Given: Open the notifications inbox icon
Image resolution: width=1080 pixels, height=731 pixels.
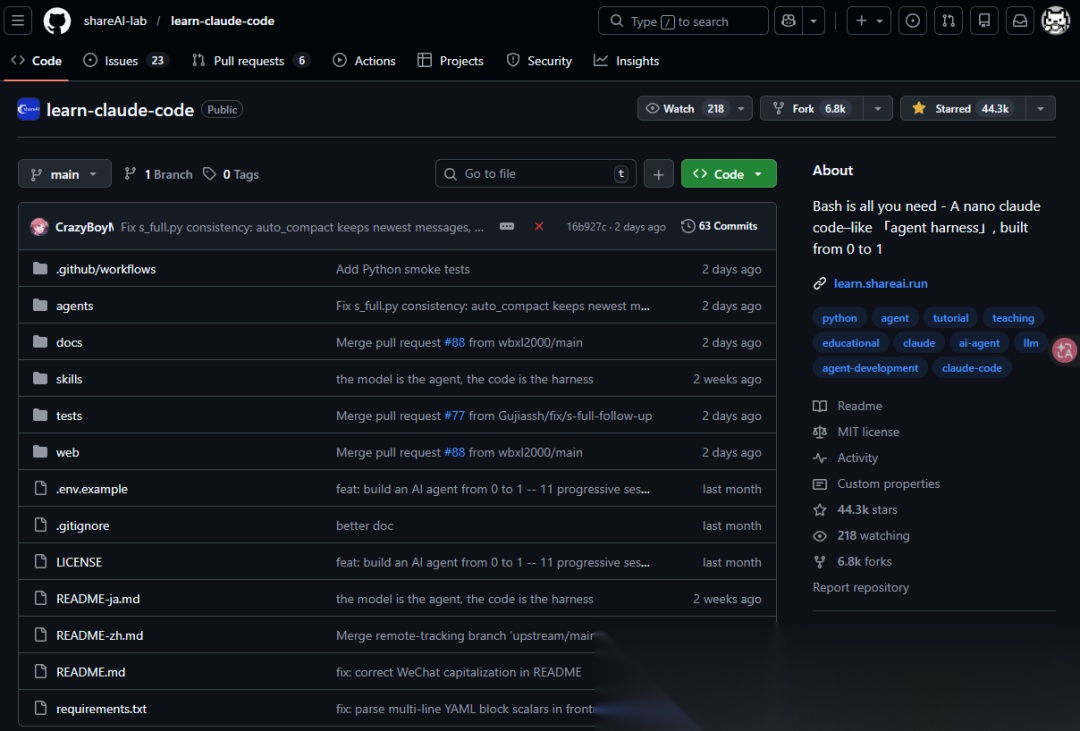Looking at the screenshot, I should (1020, 21).
